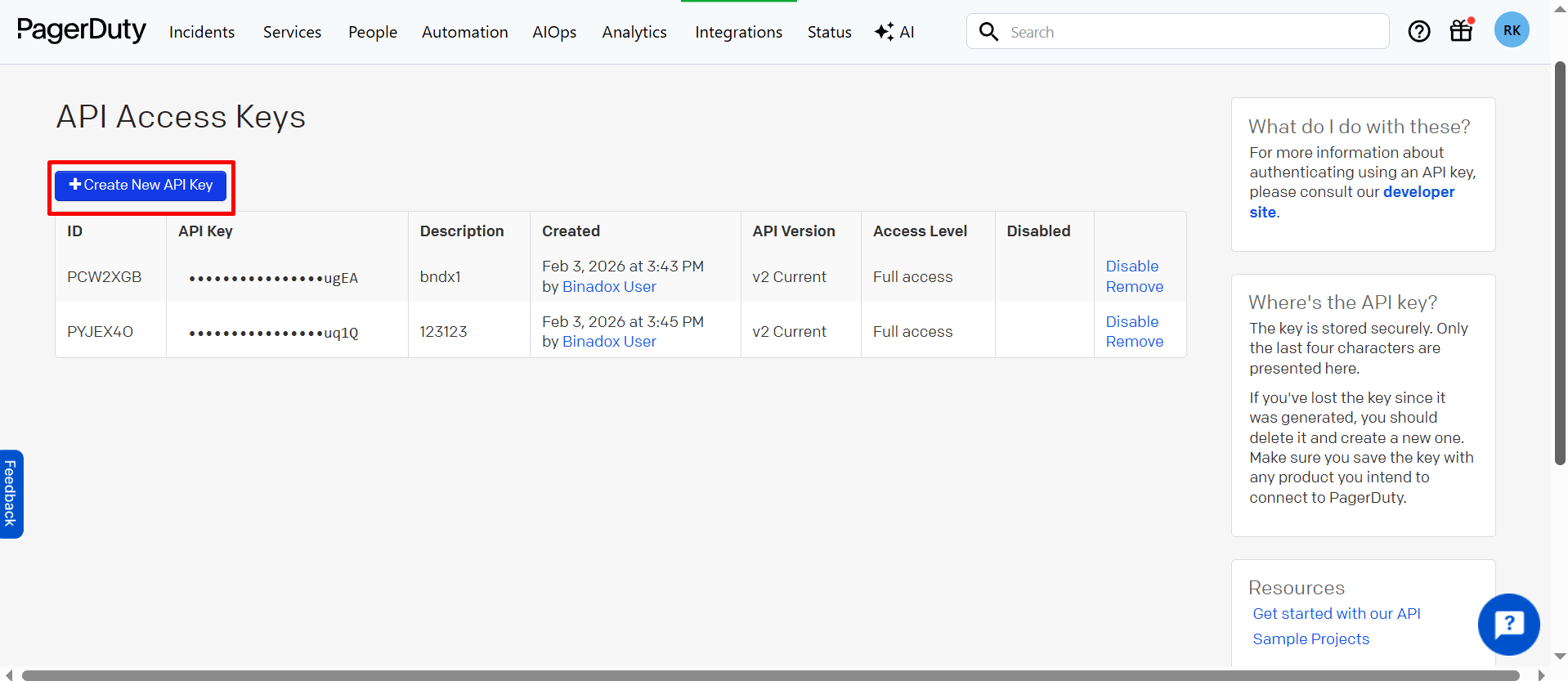Click the horizontal scrollbar thumb
Image resolution: width=1568 pixels, height=681 pixels.
tap(770, 675)
